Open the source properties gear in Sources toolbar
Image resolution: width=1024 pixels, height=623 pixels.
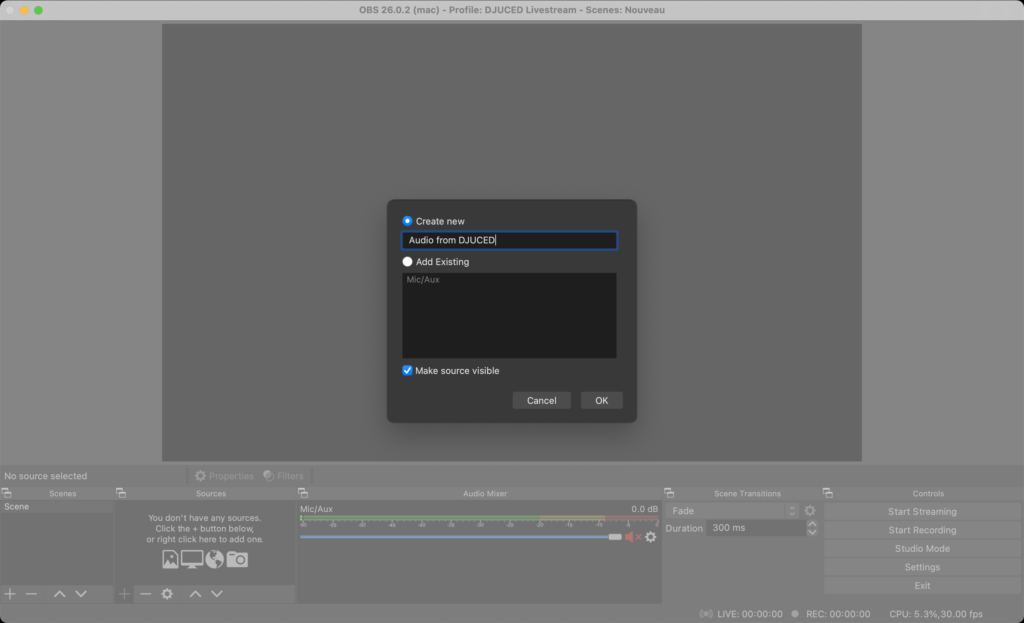[167, 594]
